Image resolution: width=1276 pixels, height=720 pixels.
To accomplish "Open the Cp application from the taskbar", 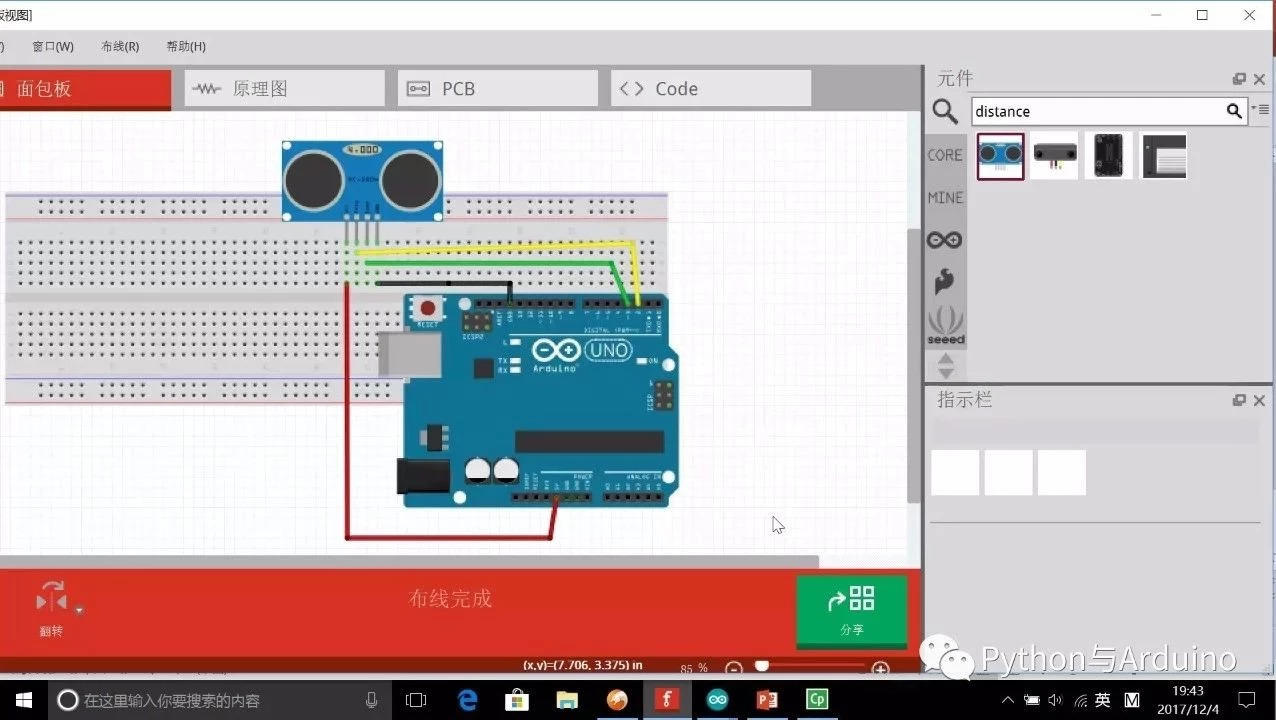I will point(817,700).
